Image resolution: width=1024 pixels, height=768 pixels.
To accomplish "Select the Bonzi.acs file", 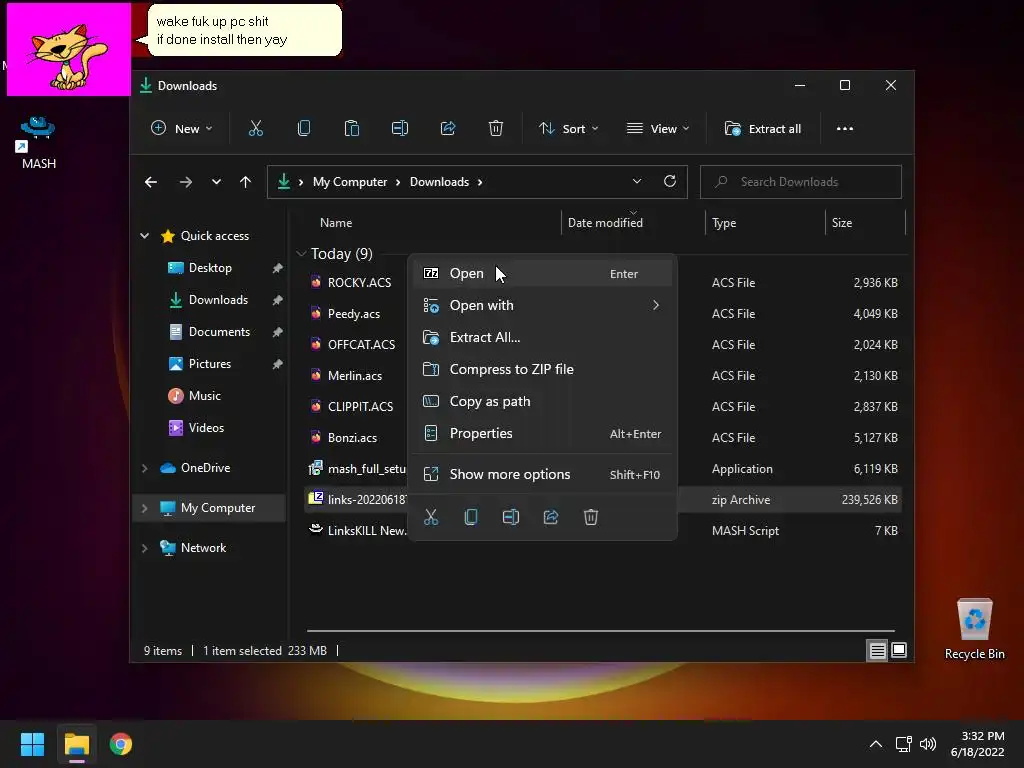I will [x=352, y=438].
